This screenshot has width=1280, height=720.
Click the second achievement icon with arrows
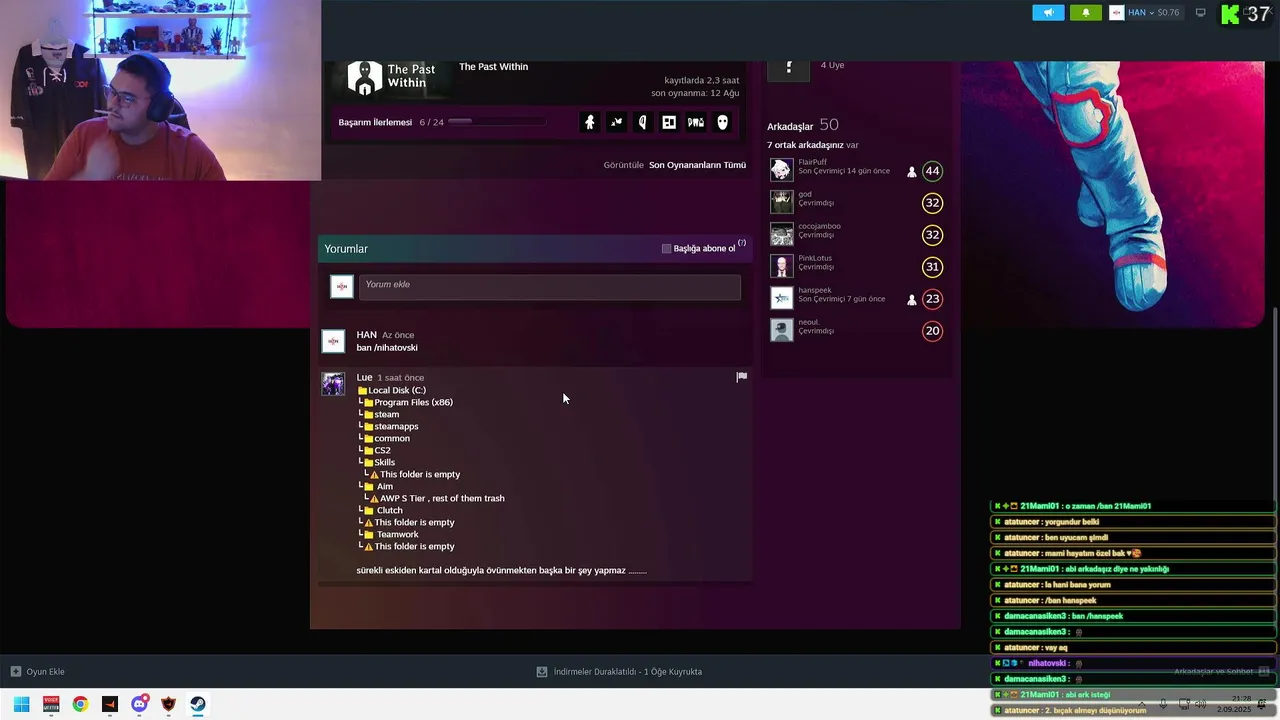click(616, 122)
